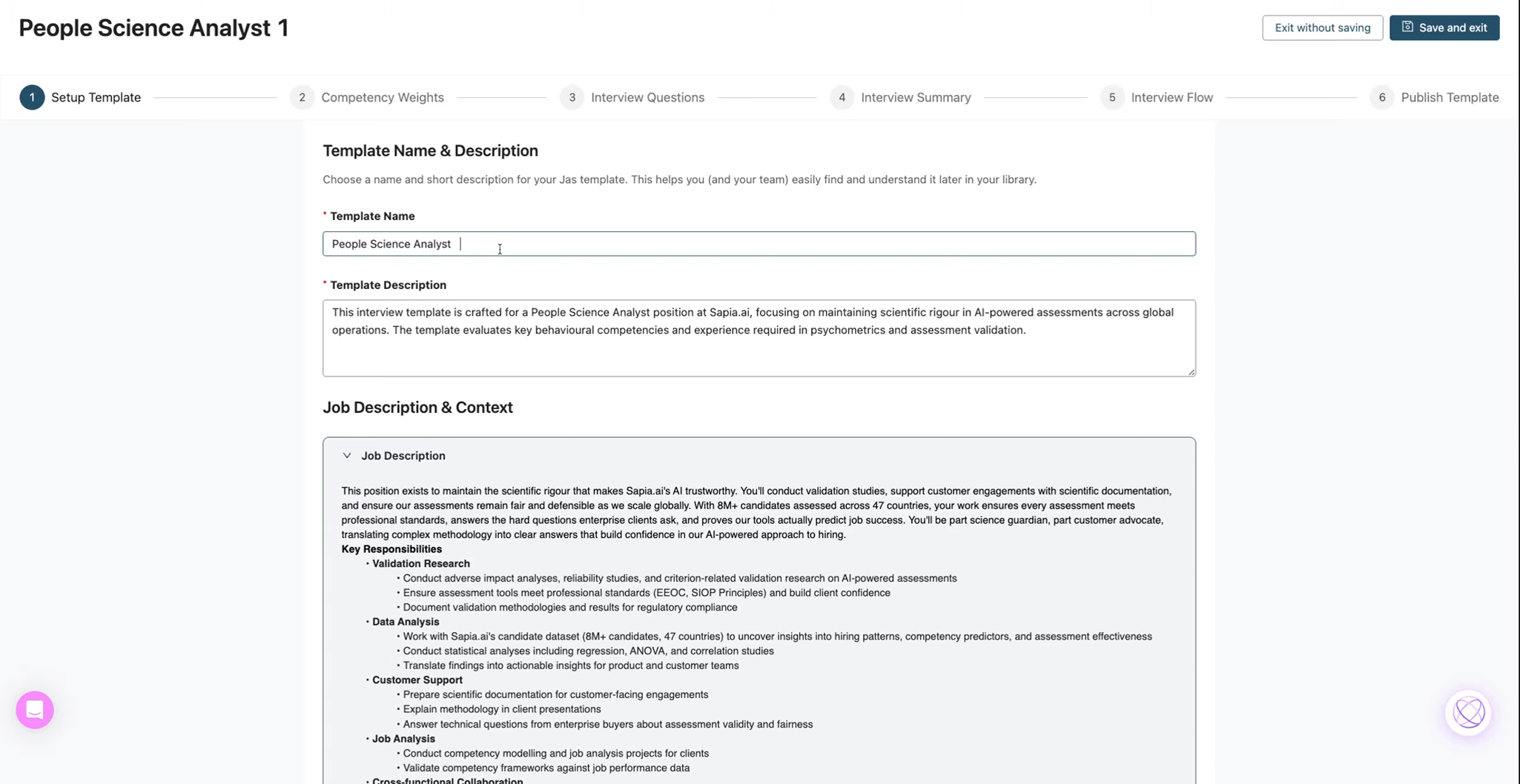Go to Competency Weights step
The height and width of the screenshot is (784, 1520).
[382, 97]
